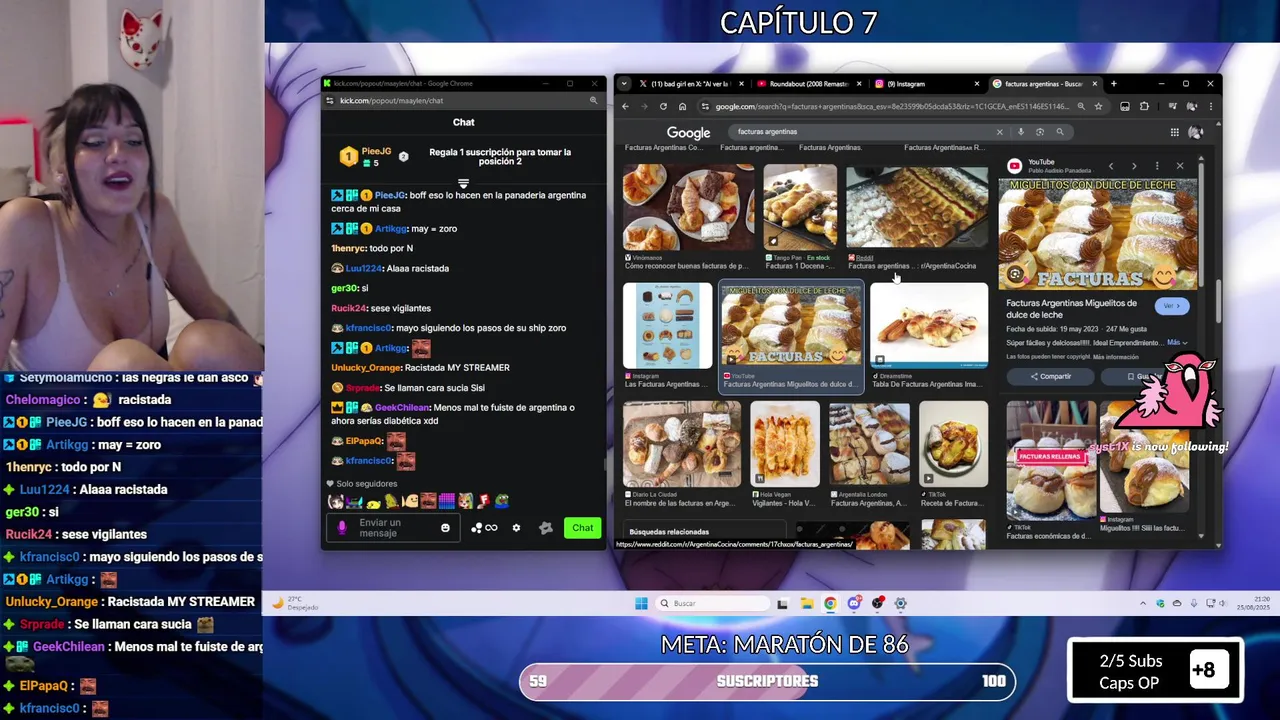Start Google voice search with the microphone
Viewport: 1280px width, 720px height.
coord(1020,132)
